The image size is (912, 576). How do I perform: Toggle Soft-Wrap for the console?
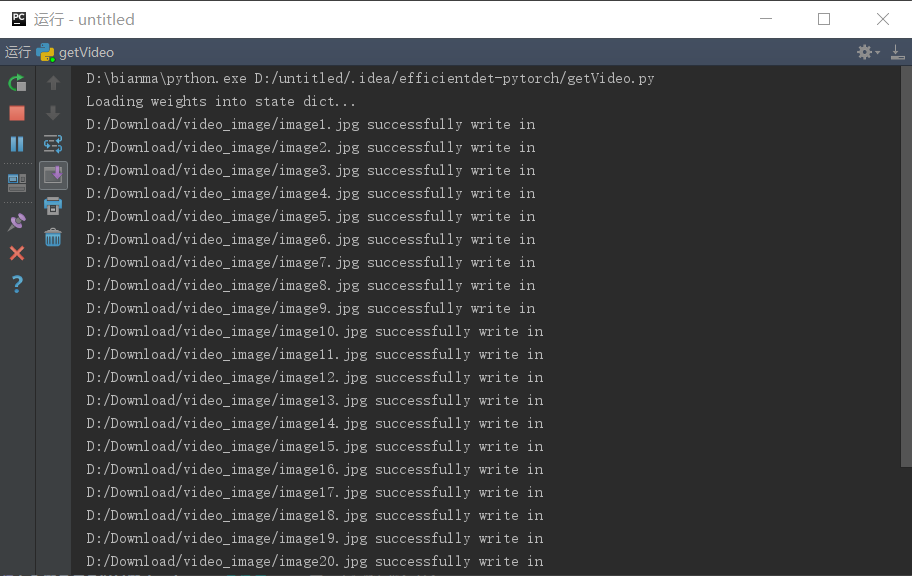[52, 144]
